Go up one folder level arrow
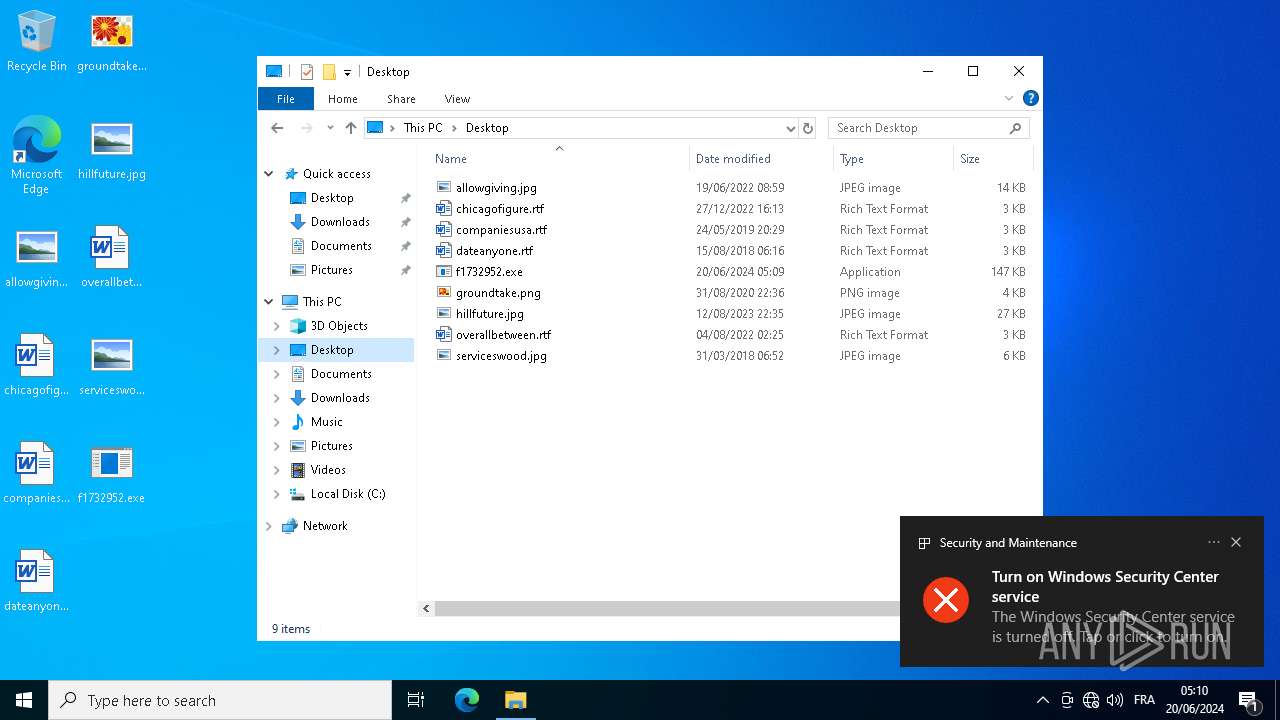Image resolution: width=1280 pixels, height=720 pixels. click(350, 128)
